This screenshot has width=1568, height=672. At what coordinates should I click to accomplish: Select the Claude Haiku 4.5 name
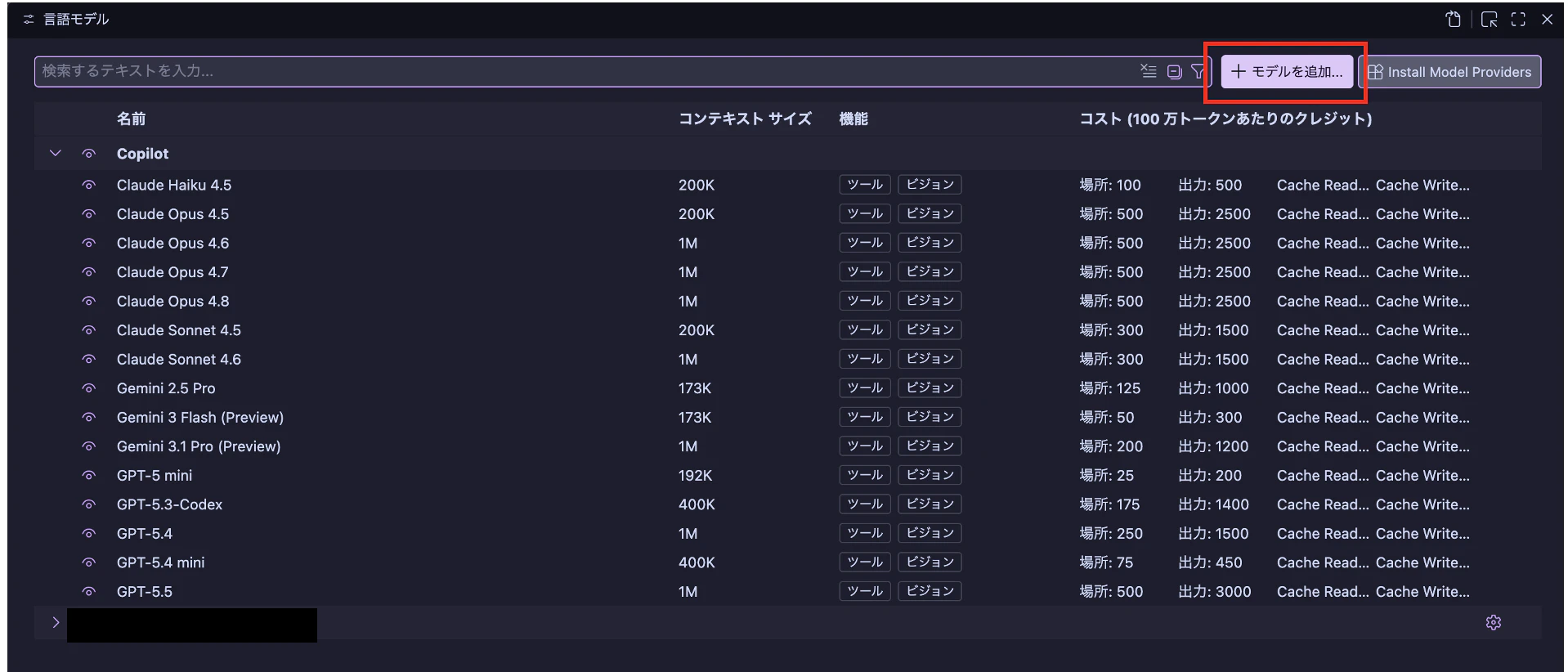pos(174,185)
